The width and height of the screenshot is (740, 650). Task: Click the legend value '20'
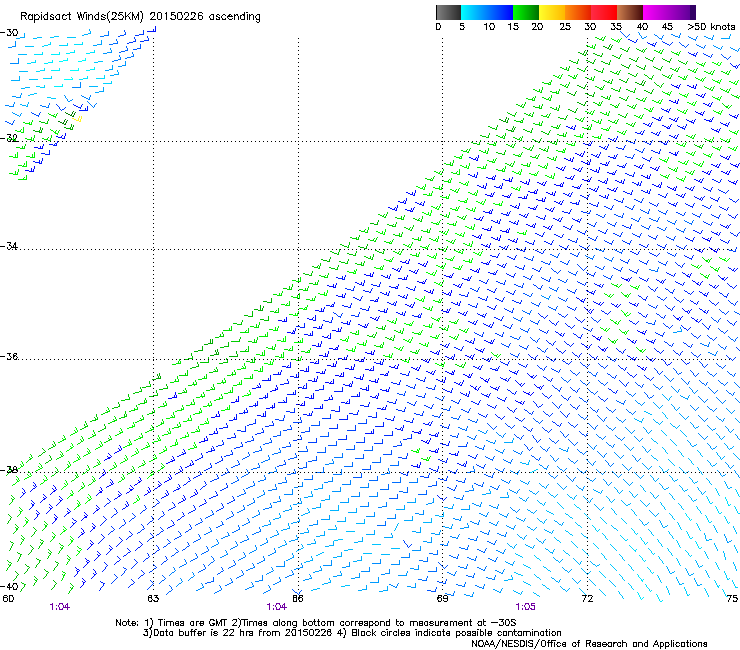click(x=537, y=27)
